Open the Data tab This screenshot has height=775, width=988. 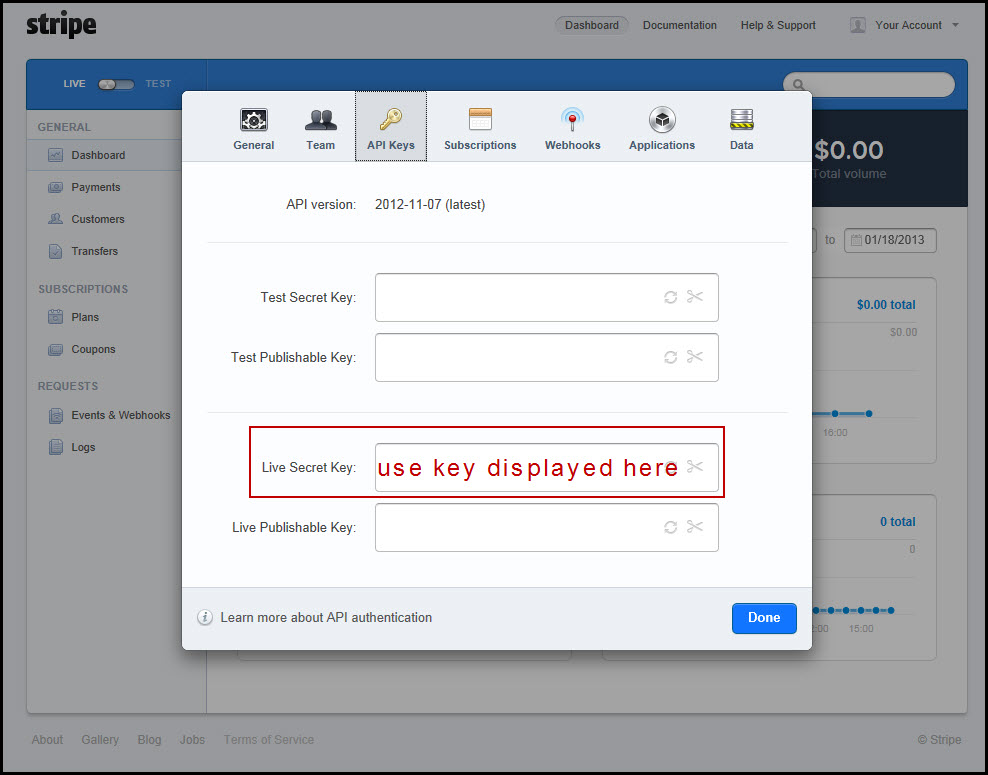point(742,128)
